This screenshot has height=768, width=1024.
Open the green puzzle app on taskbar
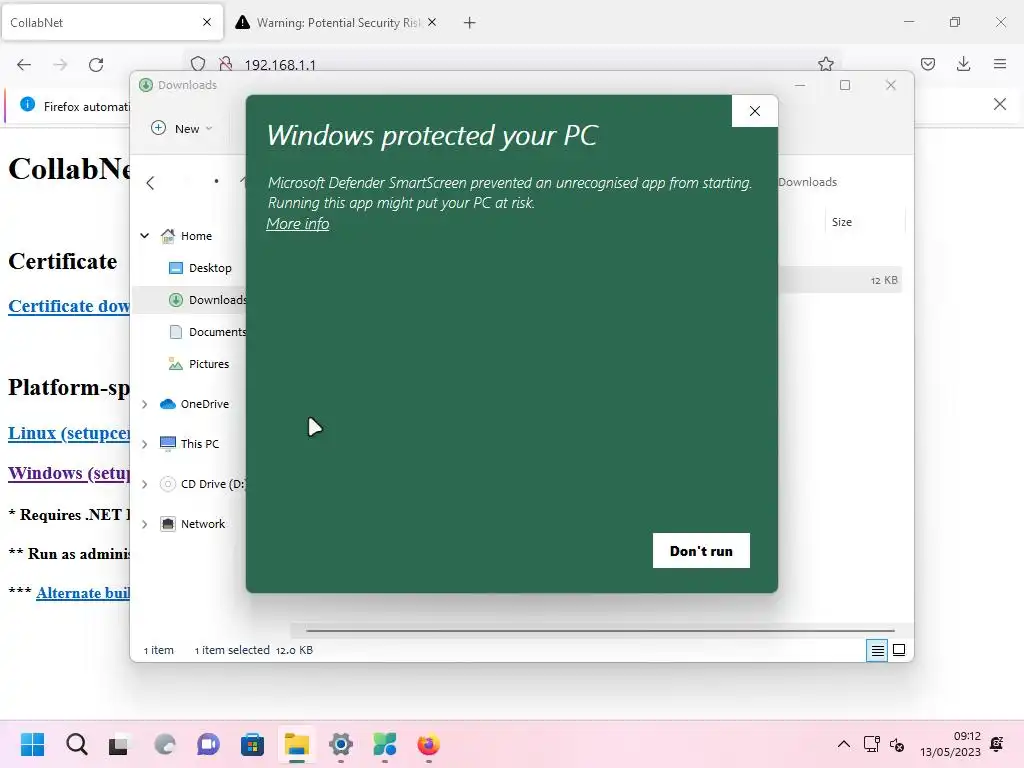pyautogui.click(x=385, y=744)
